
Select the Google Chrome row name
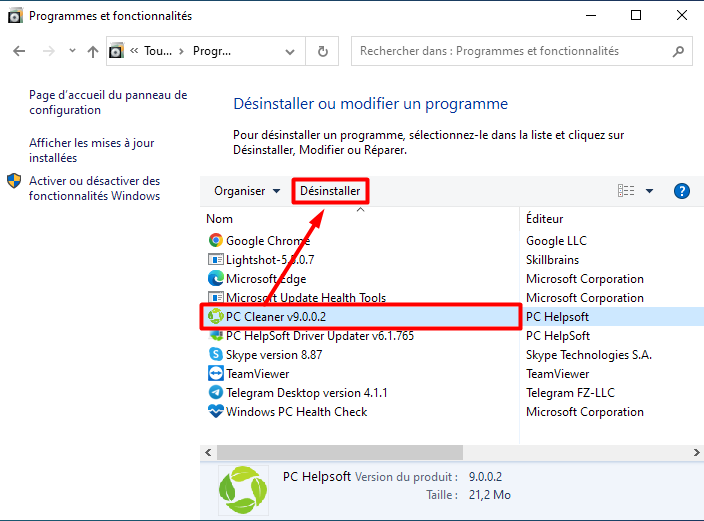(x=268, y=241)
